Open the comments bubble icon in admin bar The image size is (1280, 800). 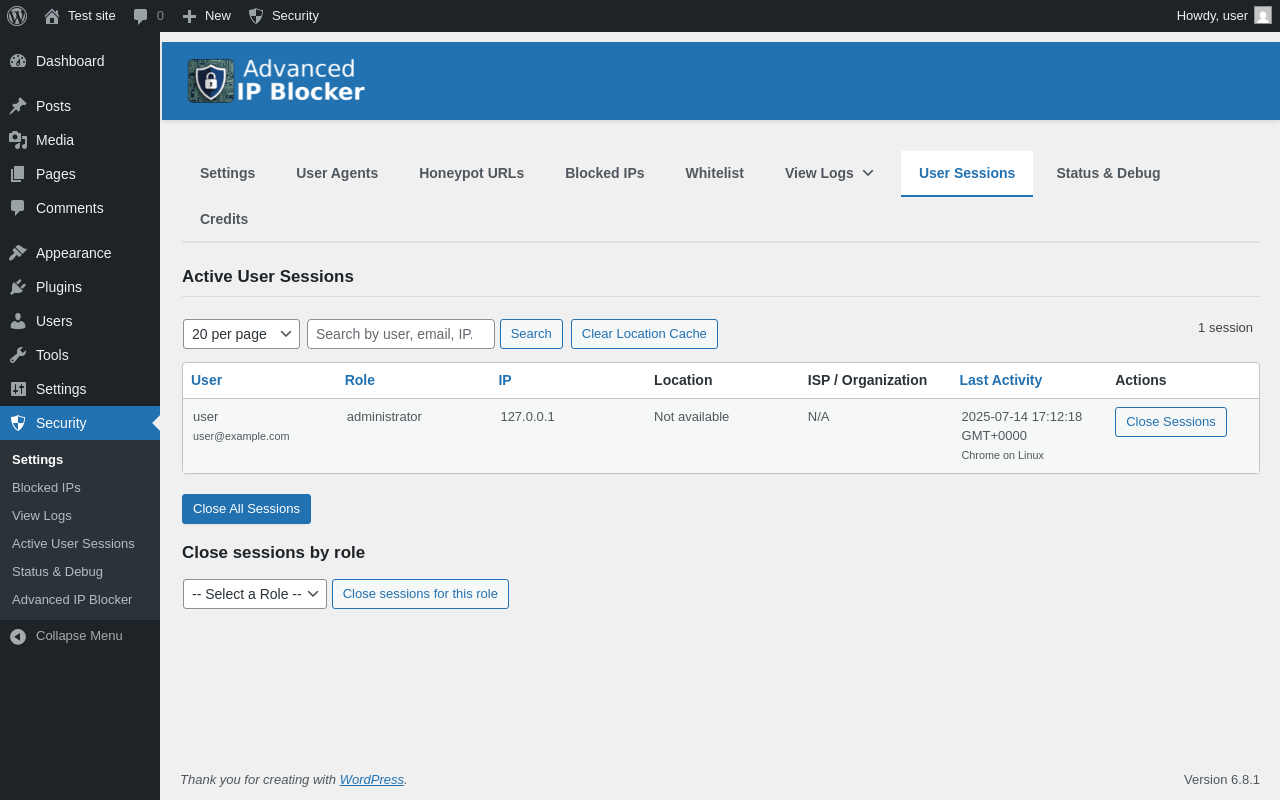click(x=141, y=16)
